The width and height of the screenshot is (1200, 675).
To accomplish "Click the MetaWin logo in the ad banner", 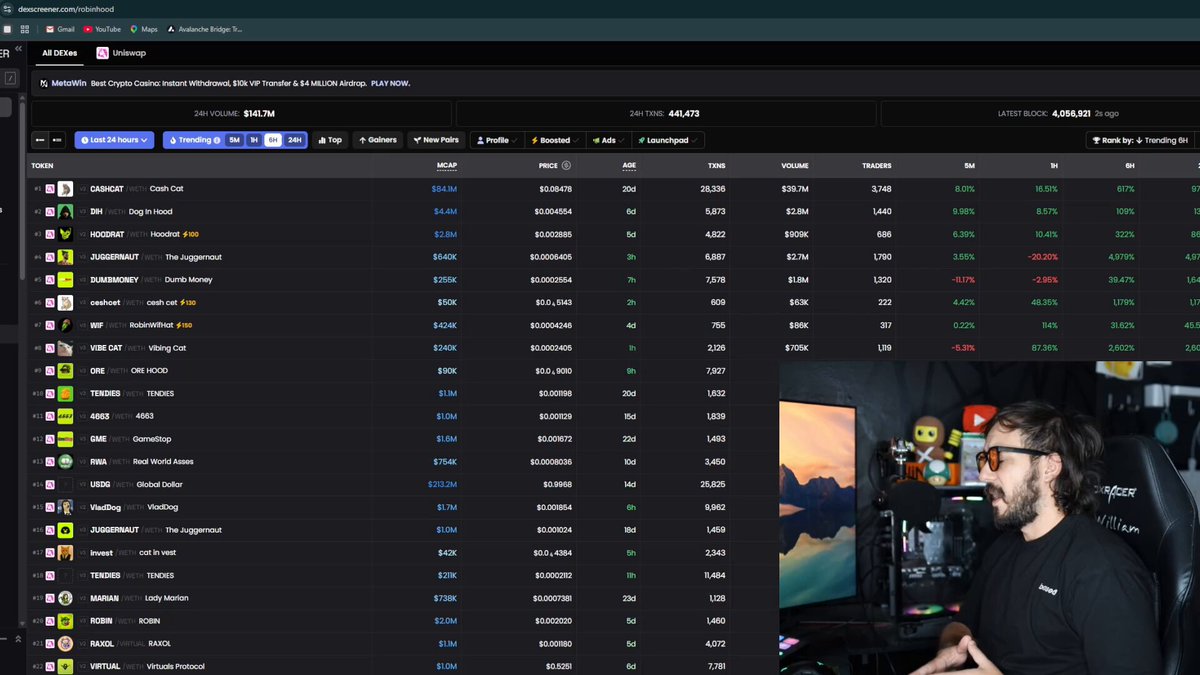I will point(44,84).
